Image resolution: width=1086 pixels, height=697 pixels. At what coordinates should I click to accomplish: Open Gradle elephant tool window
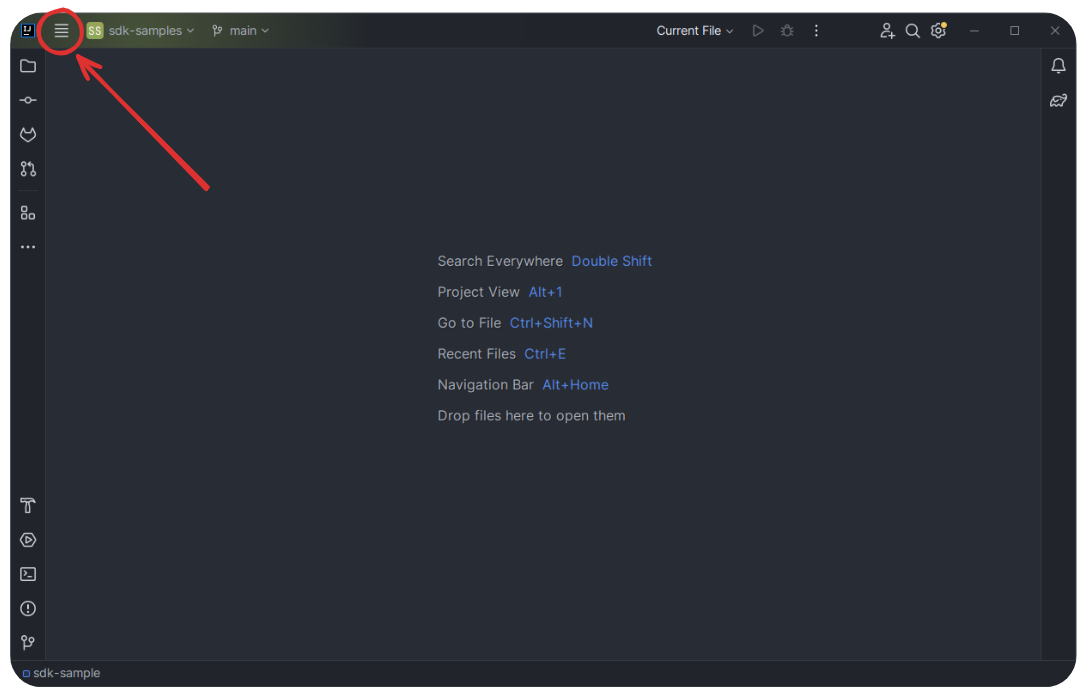point(1058,100)
